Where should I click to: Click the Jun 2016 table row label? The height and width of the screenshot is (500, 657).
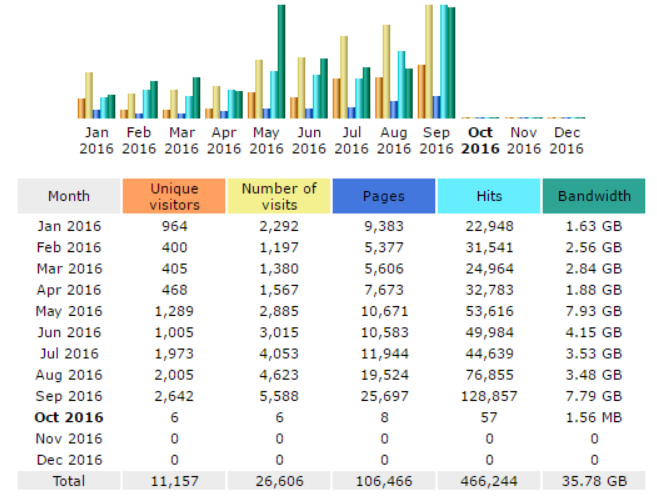click(x=69, y=333)
